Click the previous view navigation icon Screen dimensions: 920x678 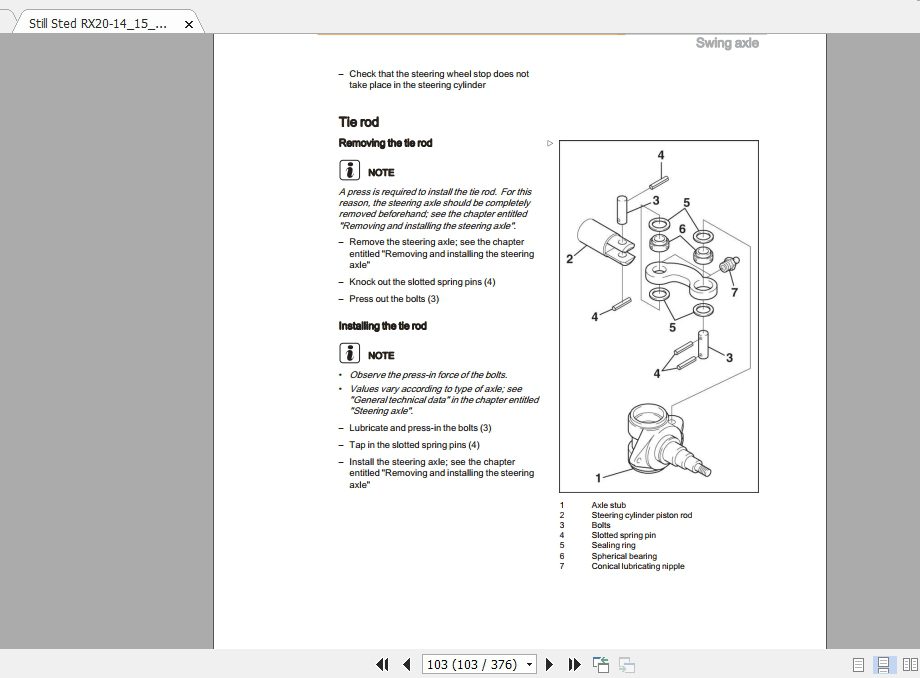(601, 665)
